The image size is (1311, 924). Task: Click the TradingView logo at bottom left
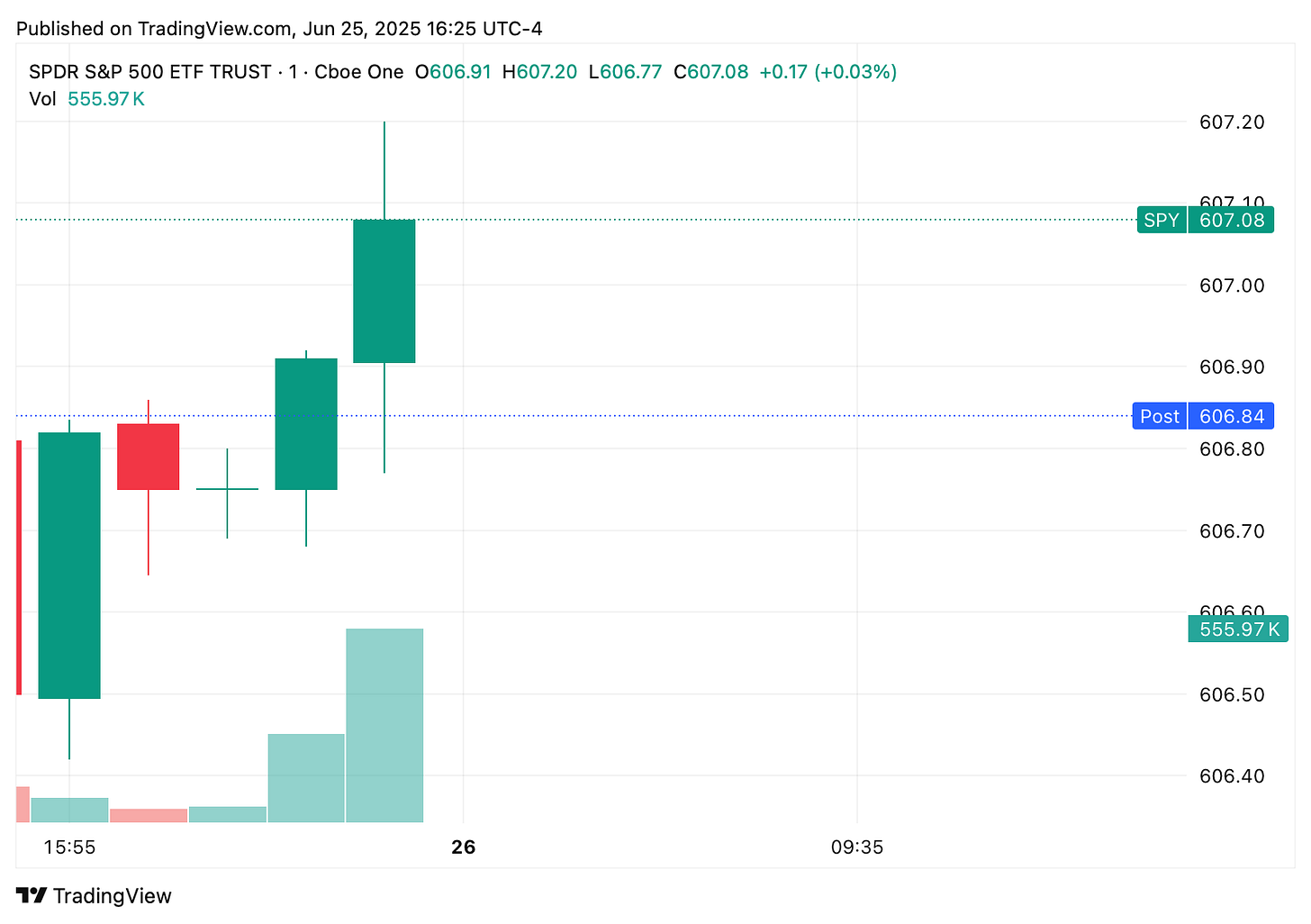point(94,895)
